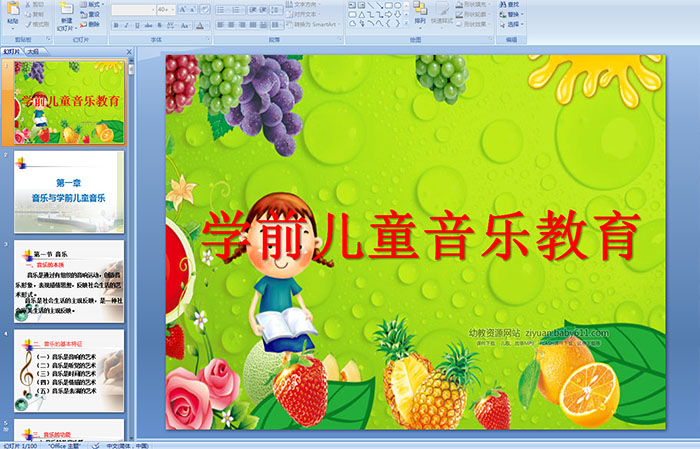Toggle Center text alignment
This screenshot has height=449, width=700.
pyautogui.click(x=231, y=25)
